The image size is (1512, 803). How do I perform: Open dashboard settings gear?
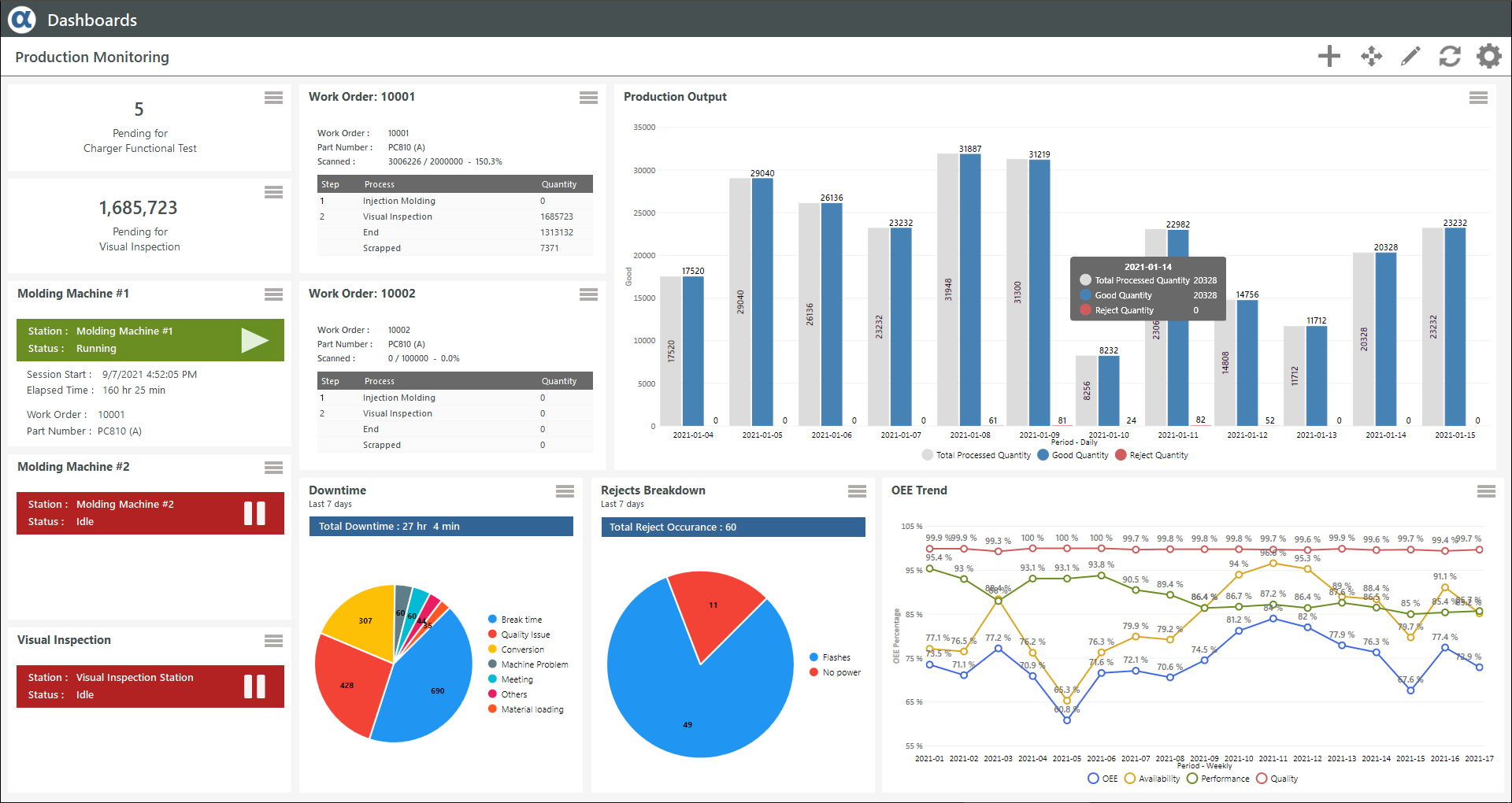click(1488, 56)
